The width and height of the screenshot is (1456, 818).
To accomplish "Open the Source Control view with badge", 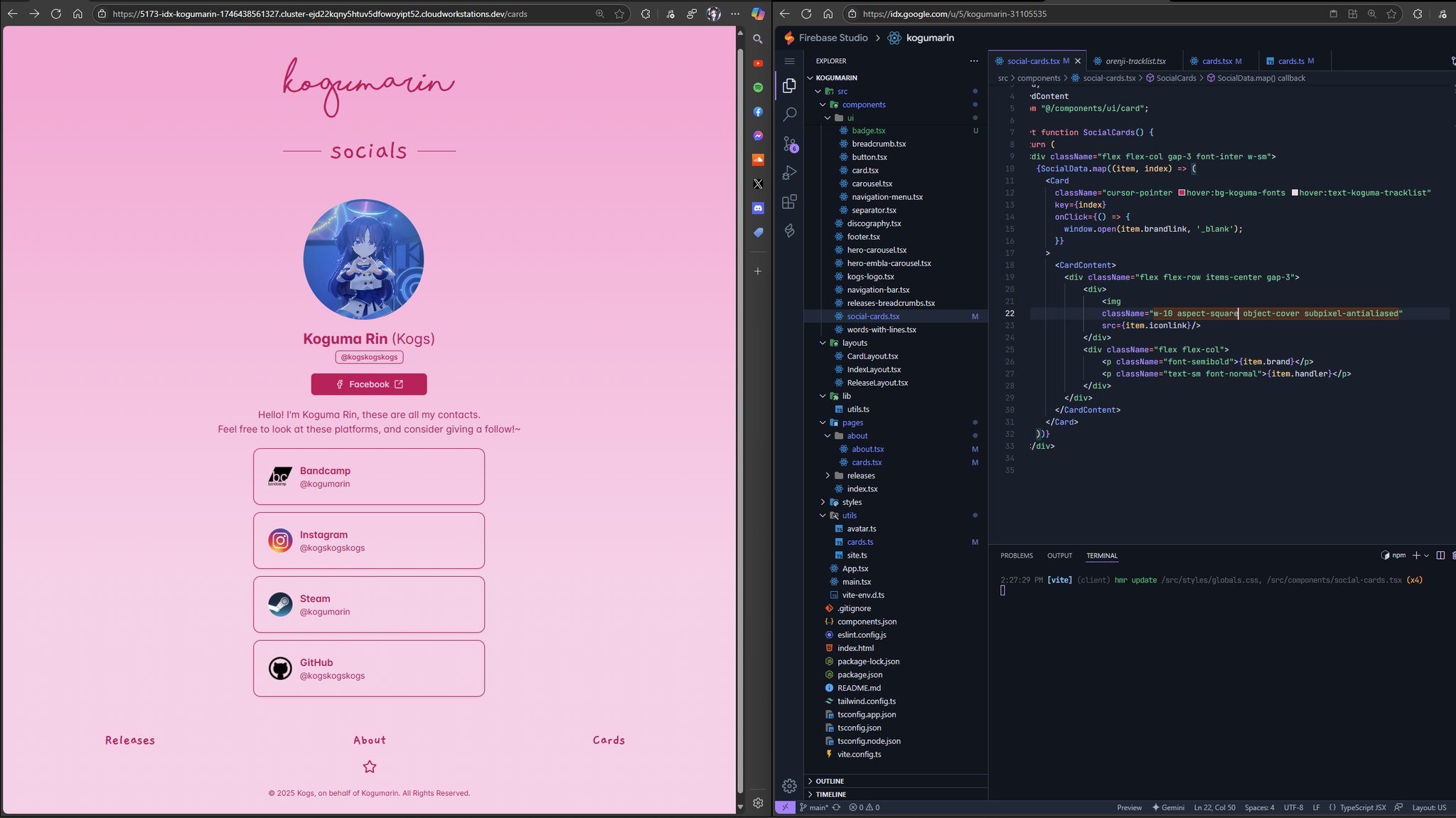I will (x=789, y=144).
